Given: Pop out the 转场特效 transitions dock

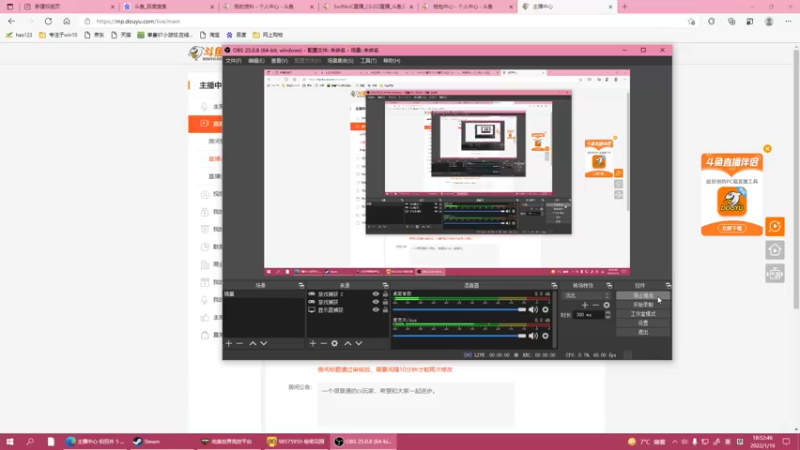Looking at the screenshot, I should 609,285.
